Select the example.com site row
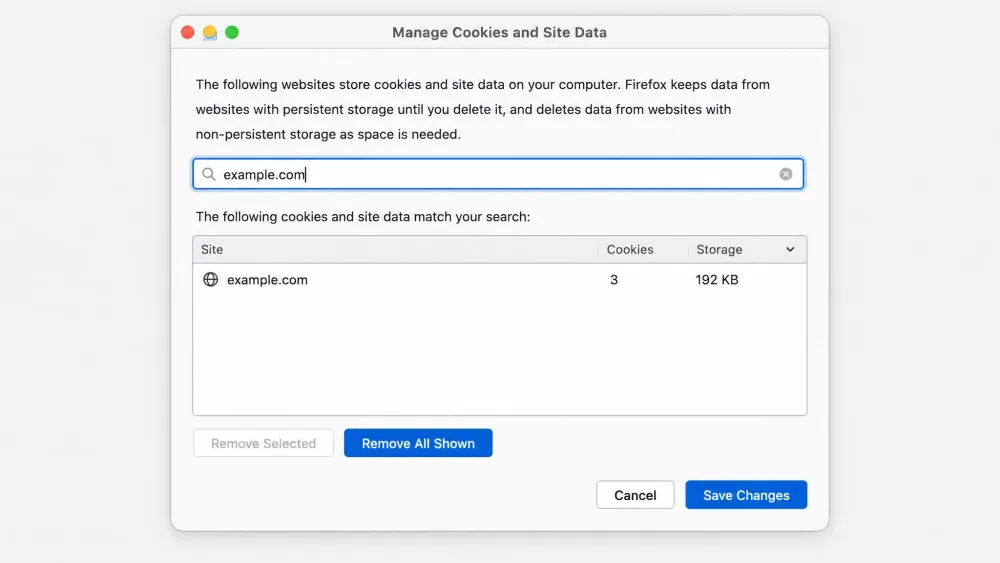The height and width of the screenshot is (563, 1000). coord(499,279)
